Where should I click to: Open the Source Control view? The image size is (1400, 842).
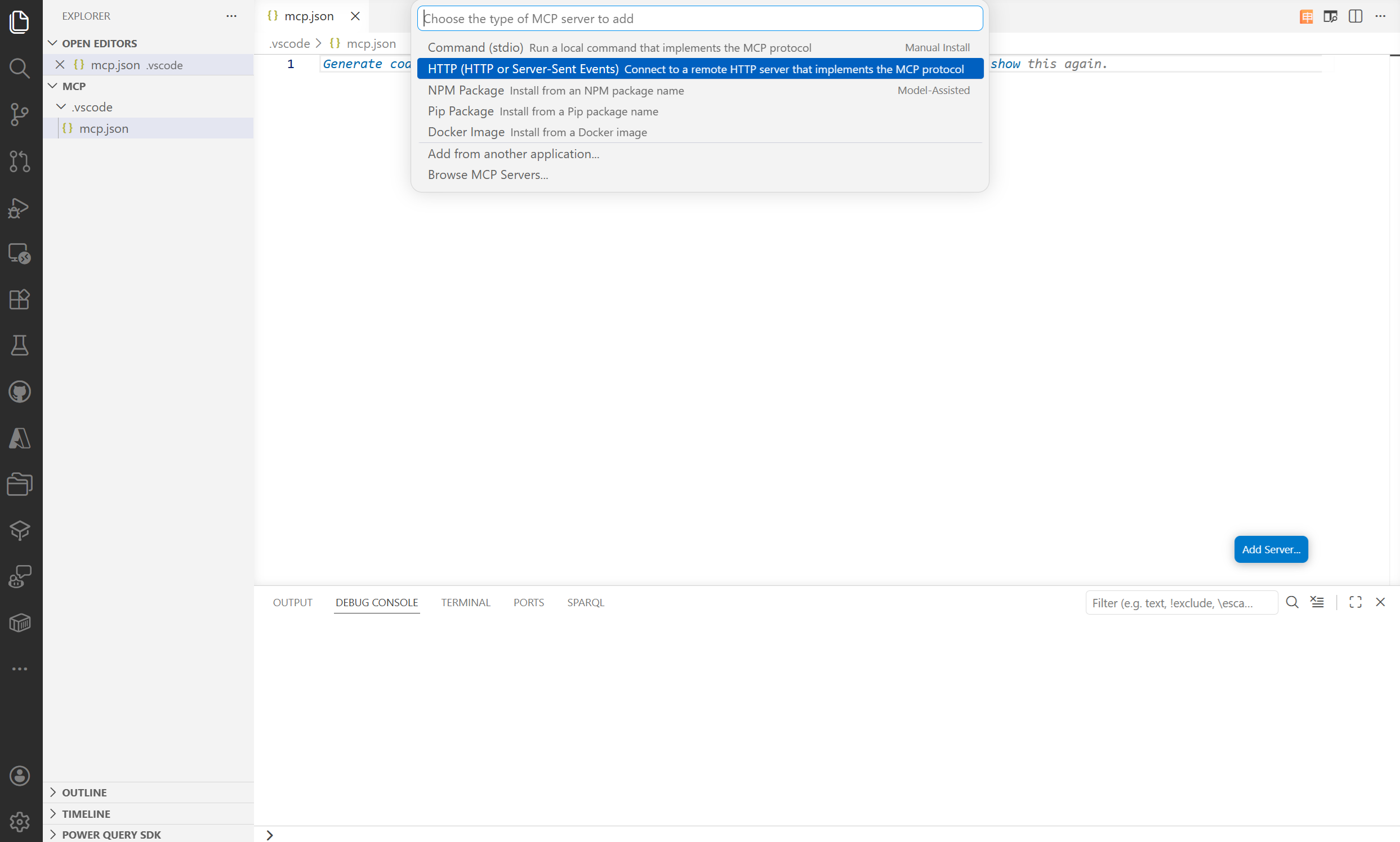pyautogui.click(x=20, y=115)
